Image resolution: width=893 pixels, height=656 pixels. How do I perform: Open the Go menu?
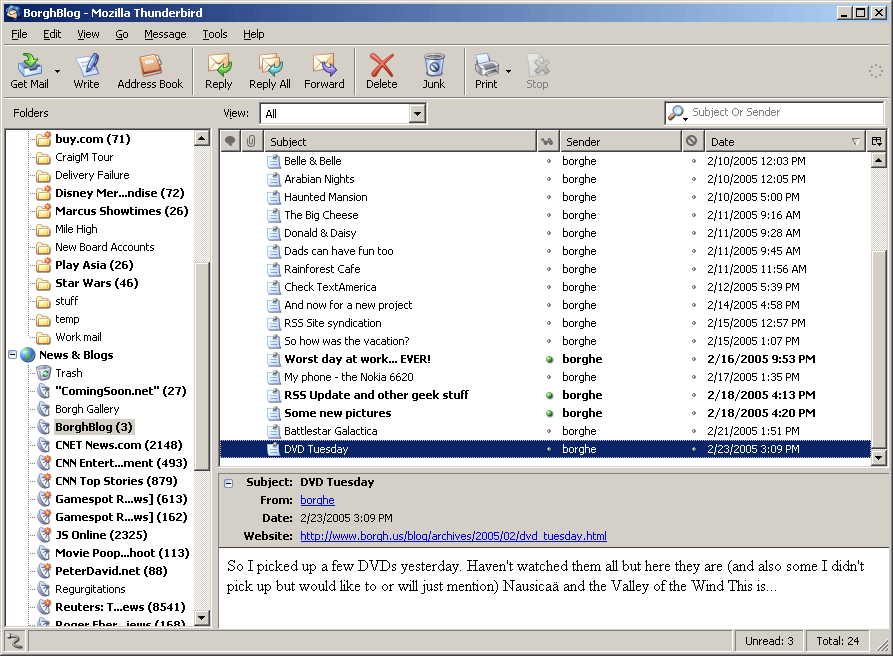click(x=122, y=34)
